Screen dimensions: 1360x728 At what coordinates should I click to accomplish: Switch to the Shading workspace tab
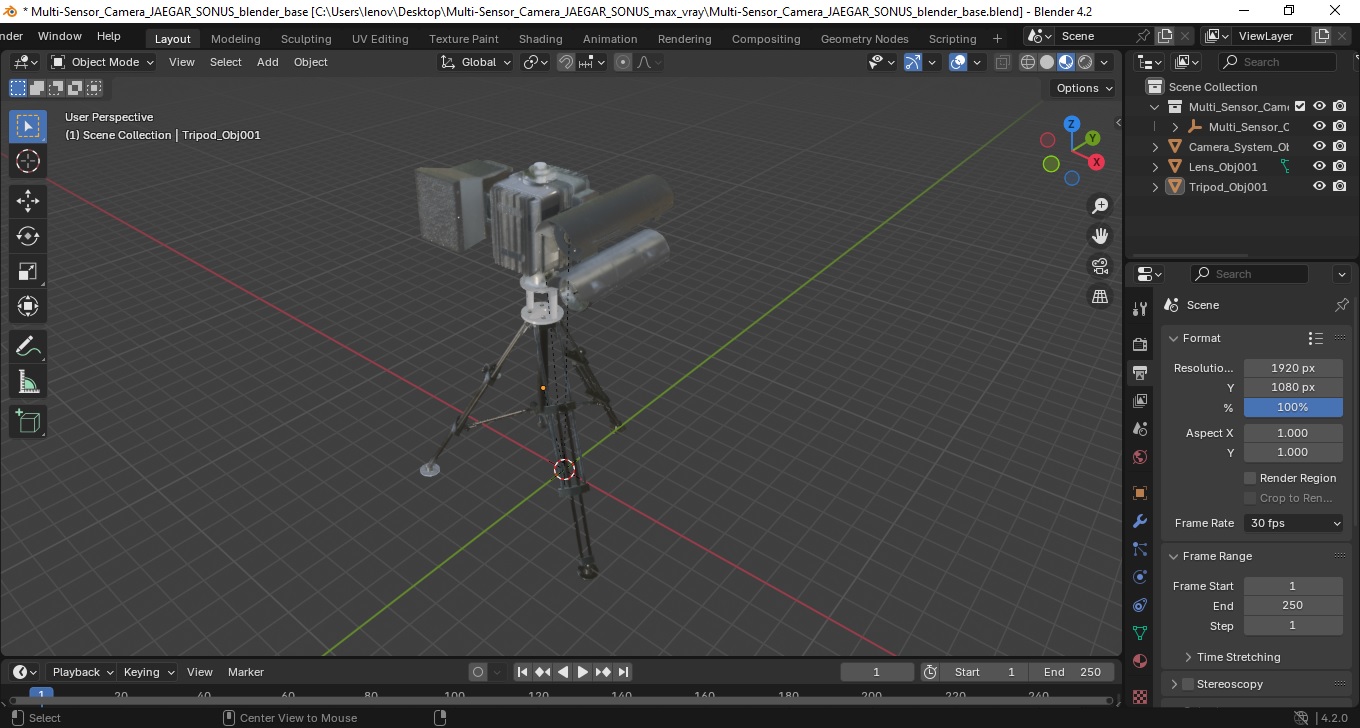pos(540,39)
